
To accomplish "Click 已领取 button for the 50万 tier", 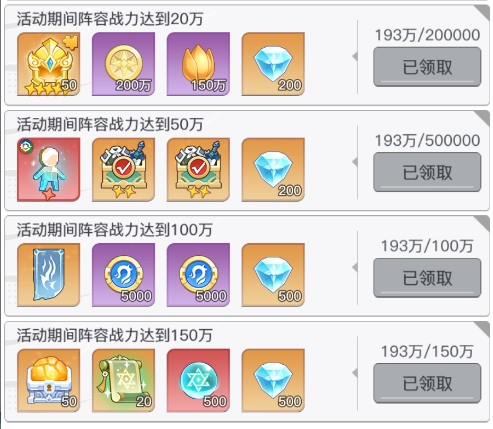I will coord(427,172).
